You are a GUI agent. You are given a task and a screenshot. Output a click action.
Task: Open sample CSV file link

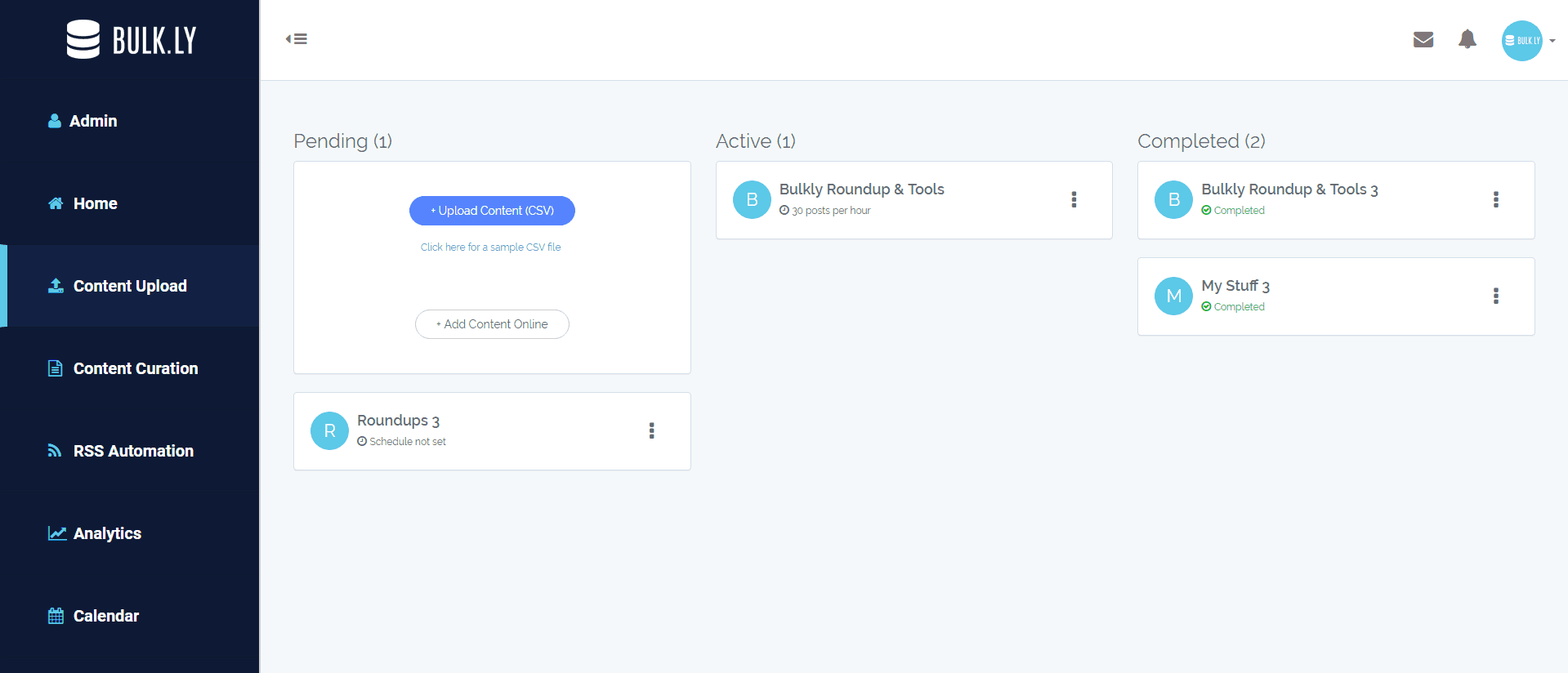(490, 247)
